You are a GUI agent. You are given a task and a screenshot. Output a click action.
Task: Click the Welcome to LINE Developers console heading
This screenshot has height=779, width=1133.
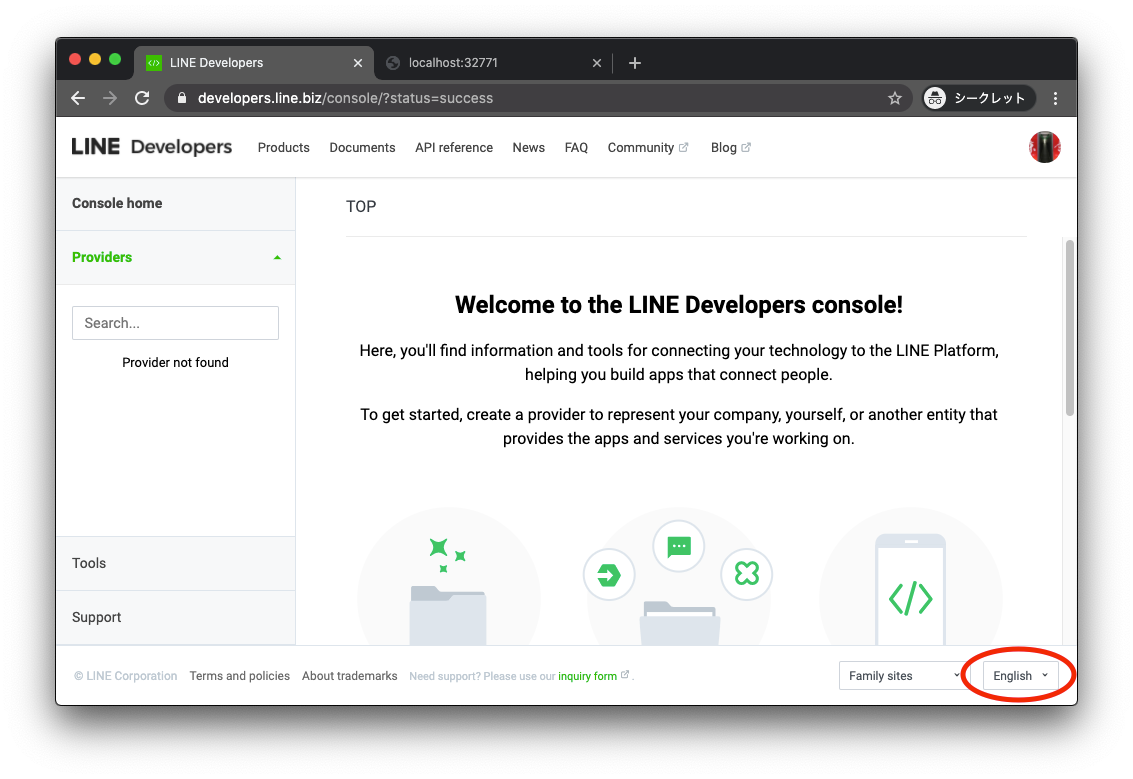click(x=678, y=305)
